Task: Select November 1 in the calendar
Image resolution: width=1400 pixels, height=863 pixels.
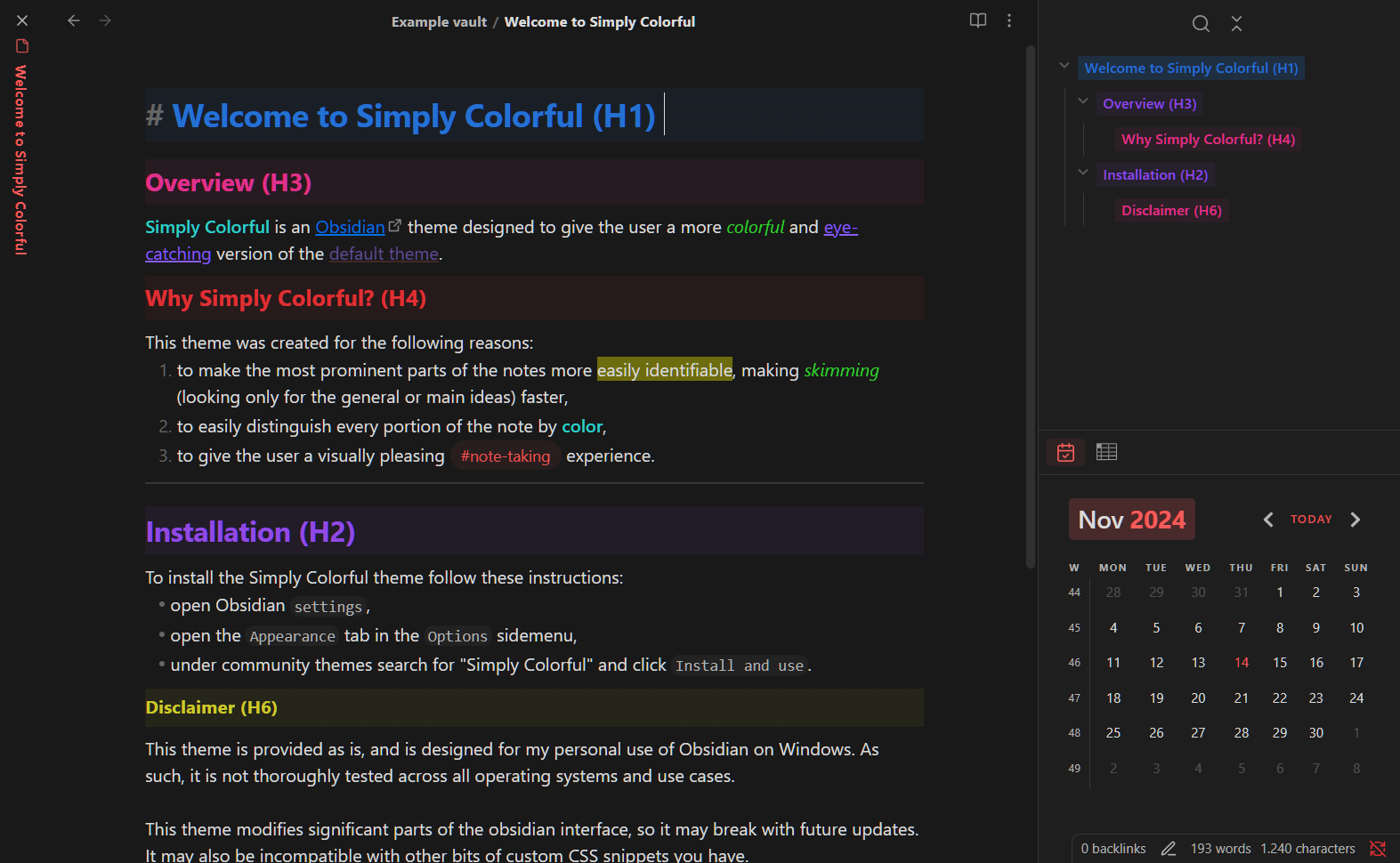Action: [x=1280, y=593]
